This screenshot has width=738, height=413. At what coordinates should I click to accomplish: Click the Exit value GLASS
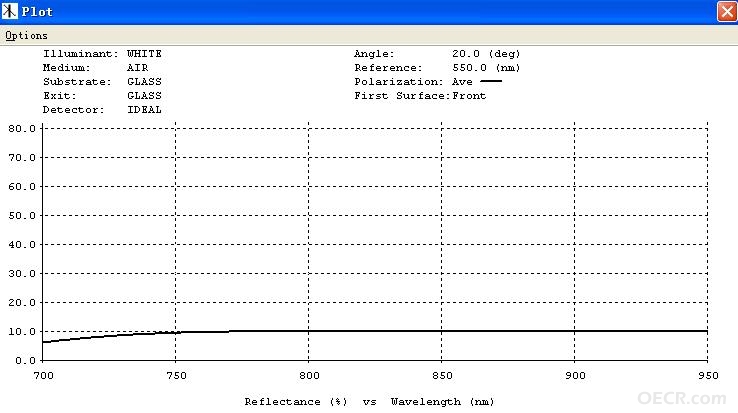pyautogui.click(x=144, y=96)
